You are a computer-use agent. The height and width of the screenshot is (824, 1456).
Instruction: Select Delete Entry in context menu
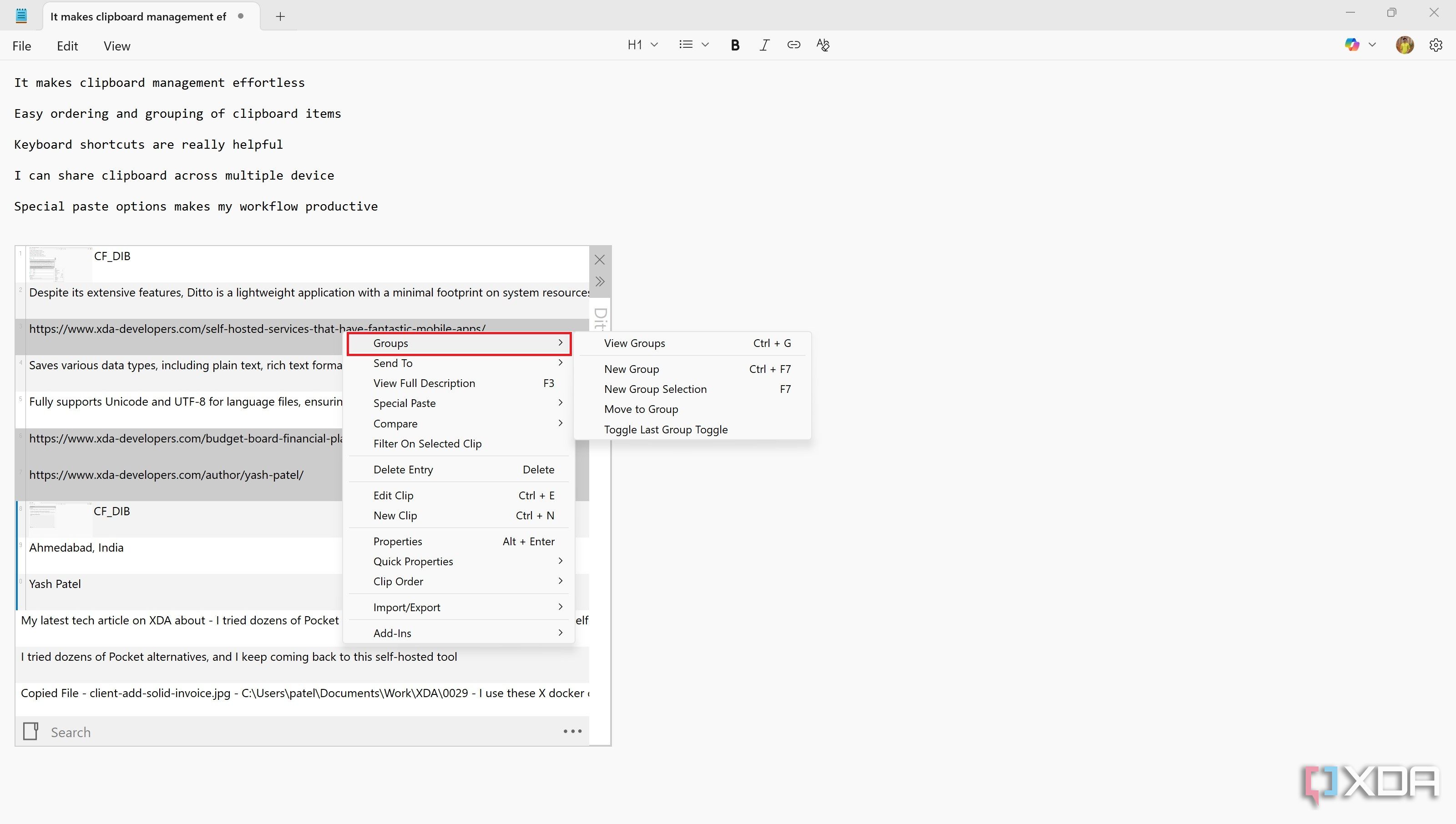click(x=459, y=470)
